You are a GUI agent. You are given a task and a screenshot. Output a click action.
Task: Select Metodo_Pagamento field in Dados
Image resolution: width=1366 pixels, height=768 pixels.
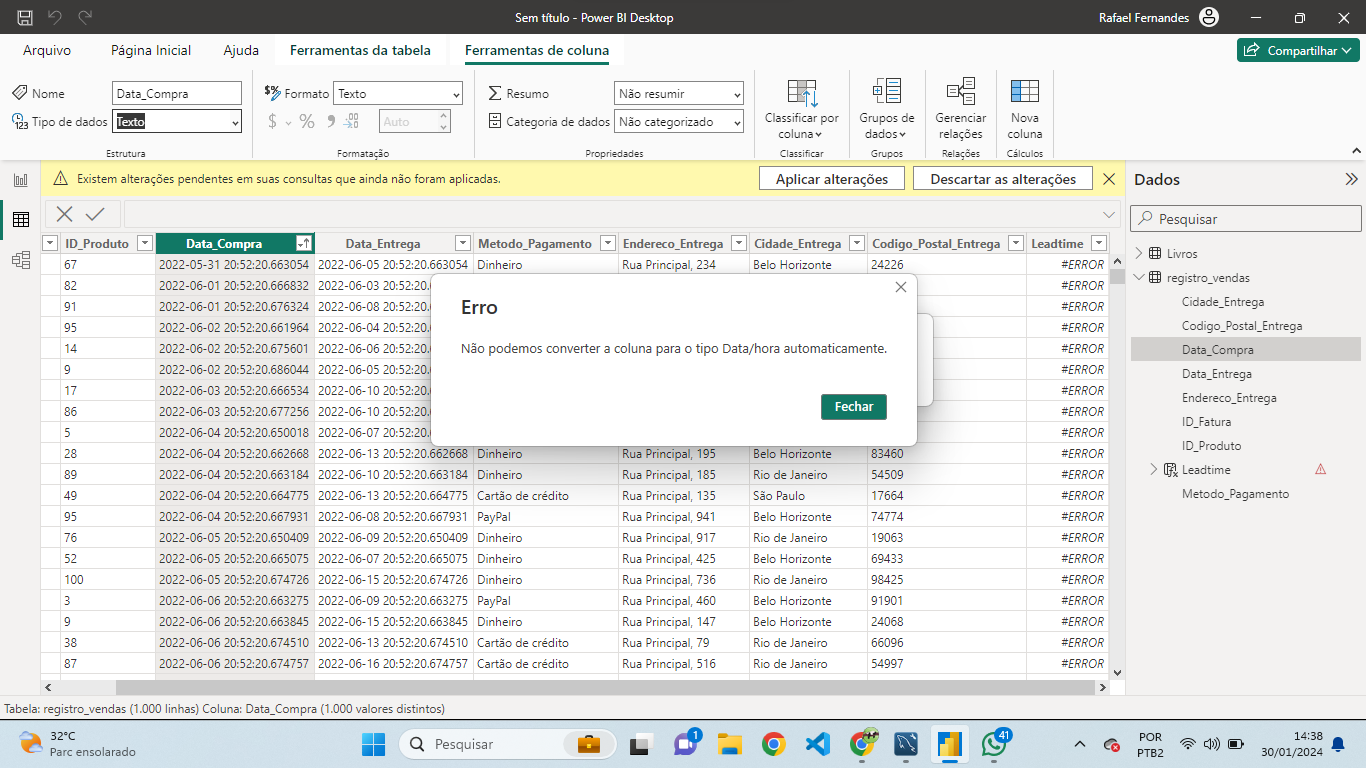pos(1235,494)
